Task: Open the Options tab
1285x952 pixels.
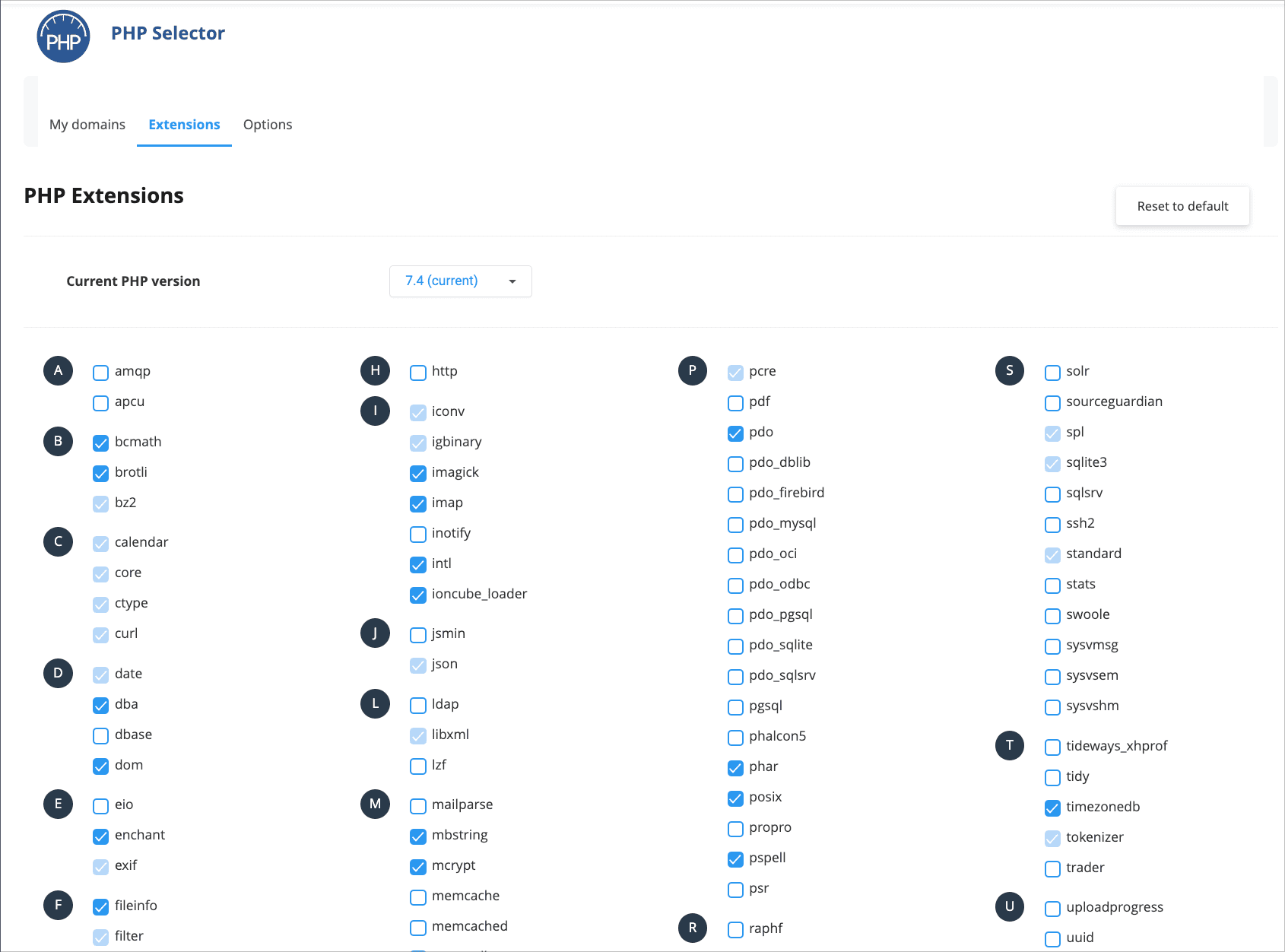Action: click(268, 125)
